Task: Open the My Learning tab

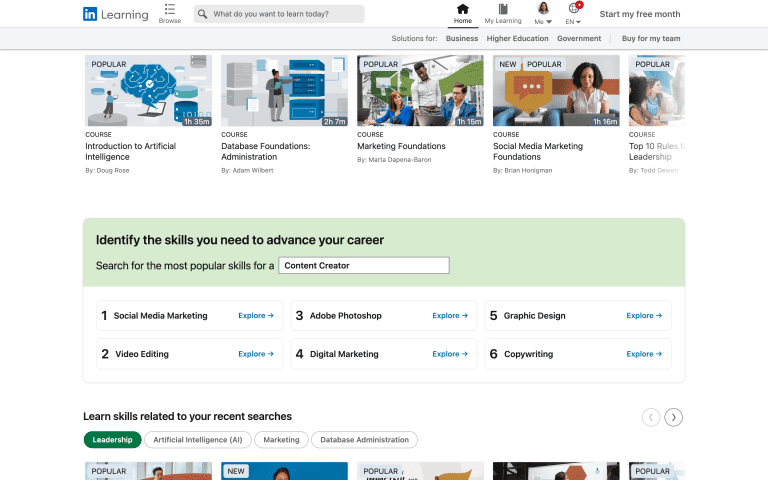Action: click(x=503, y=14)
